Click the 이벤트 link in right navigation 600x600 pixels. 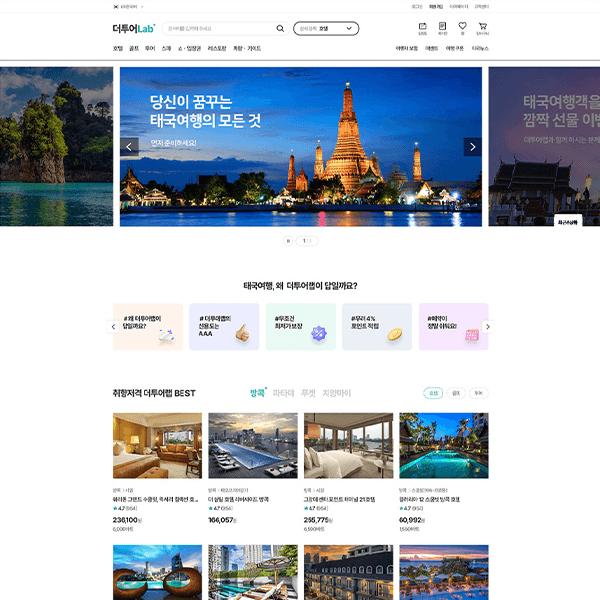(x=431, y=48)
